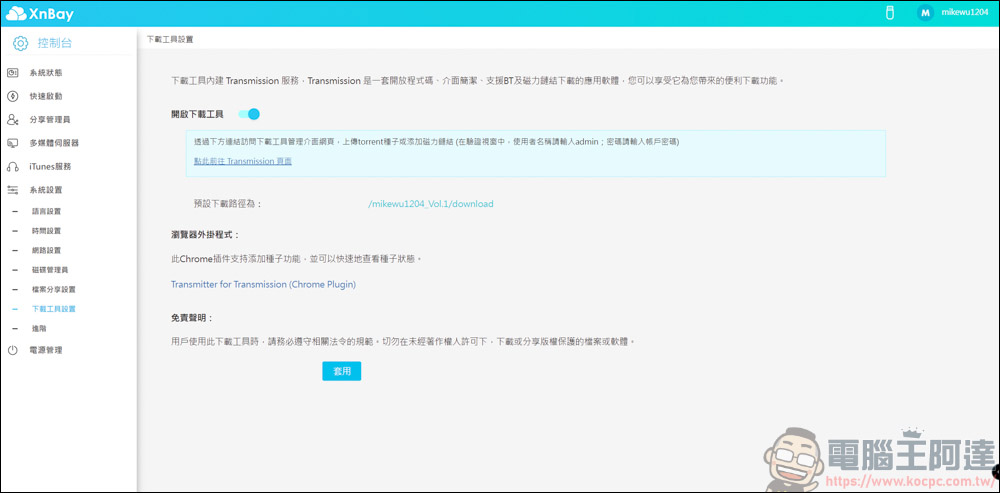
Task: Click the M user avatar icon
Action: (x=925, y=13)
